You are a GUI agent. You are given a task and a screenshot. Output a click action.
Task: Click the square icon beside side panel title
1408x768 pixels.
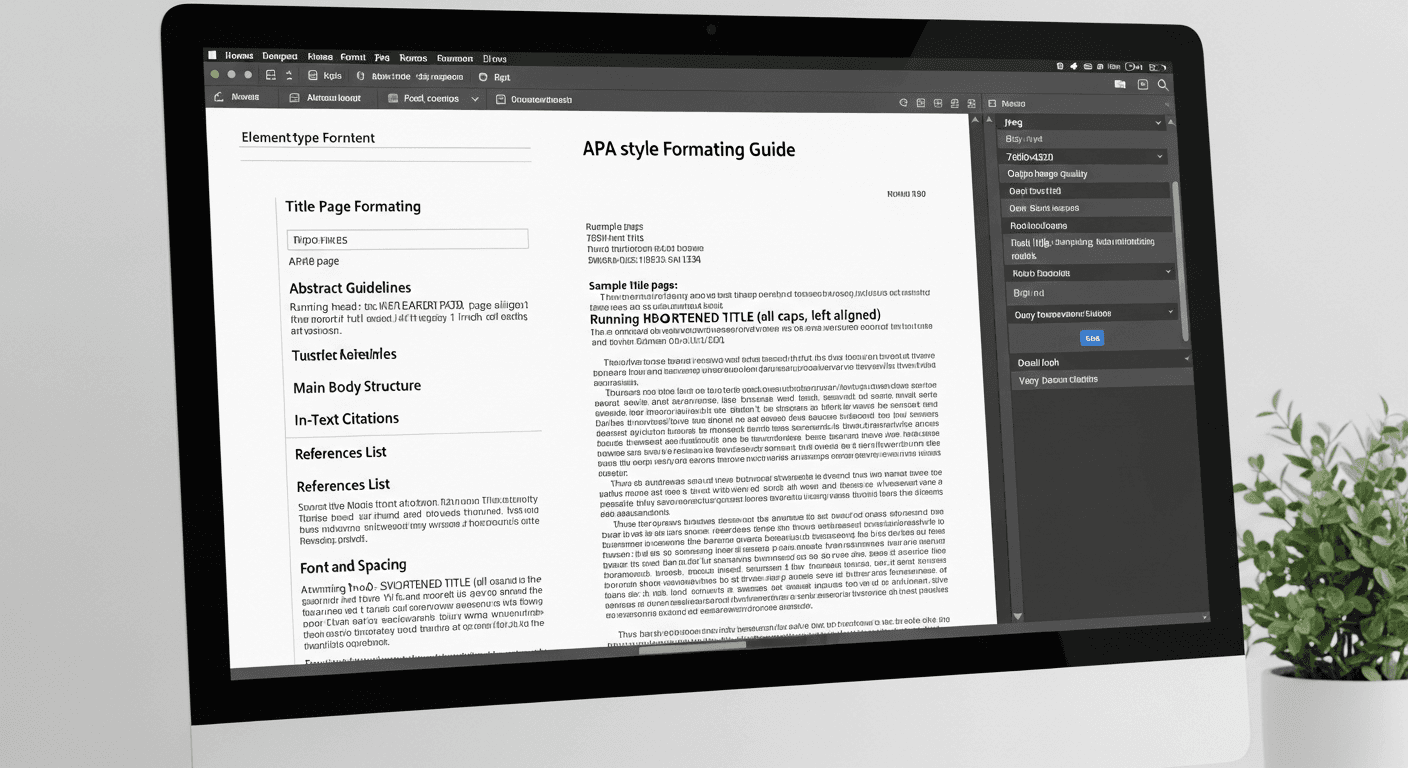point(991,103)
